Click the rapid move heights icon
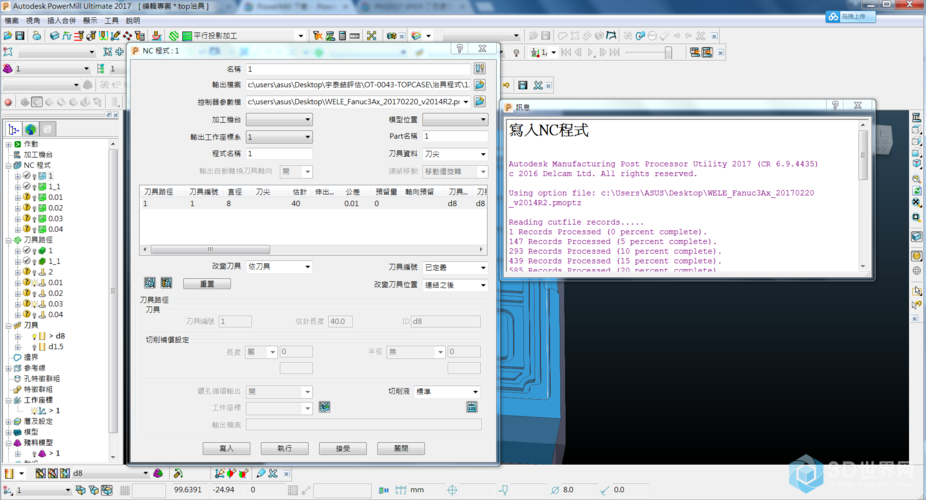 79,36
